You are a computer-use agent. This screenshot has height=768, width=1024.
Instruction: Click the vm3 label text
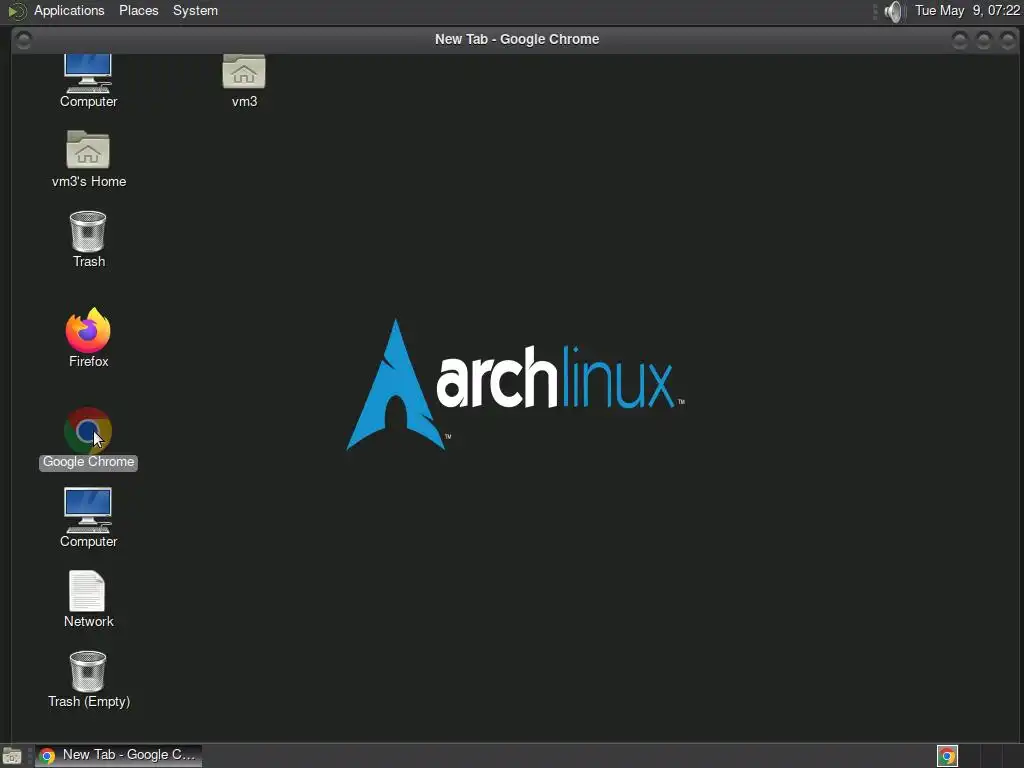(244, 101)
